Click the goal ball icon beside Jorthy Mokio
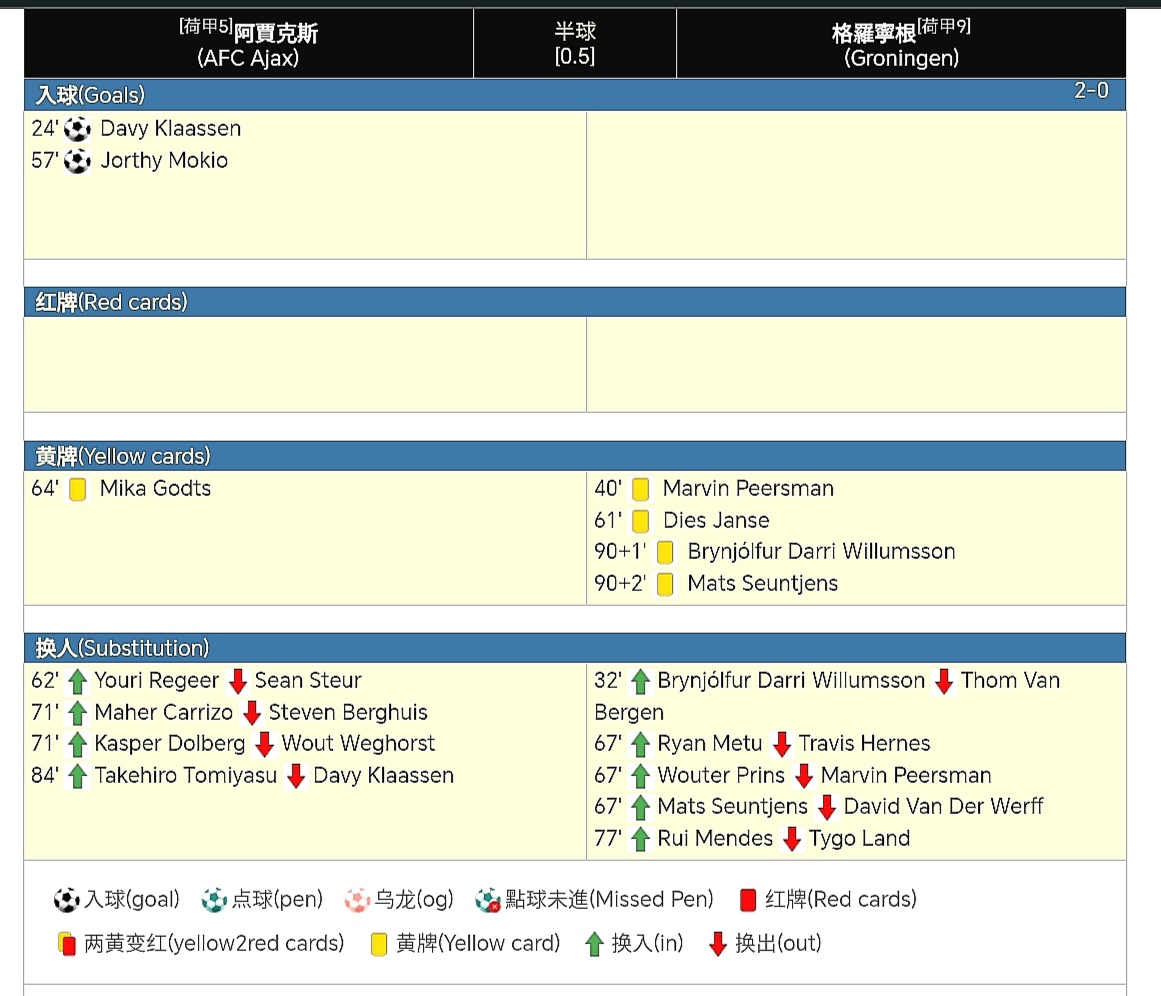 (77, 161)
